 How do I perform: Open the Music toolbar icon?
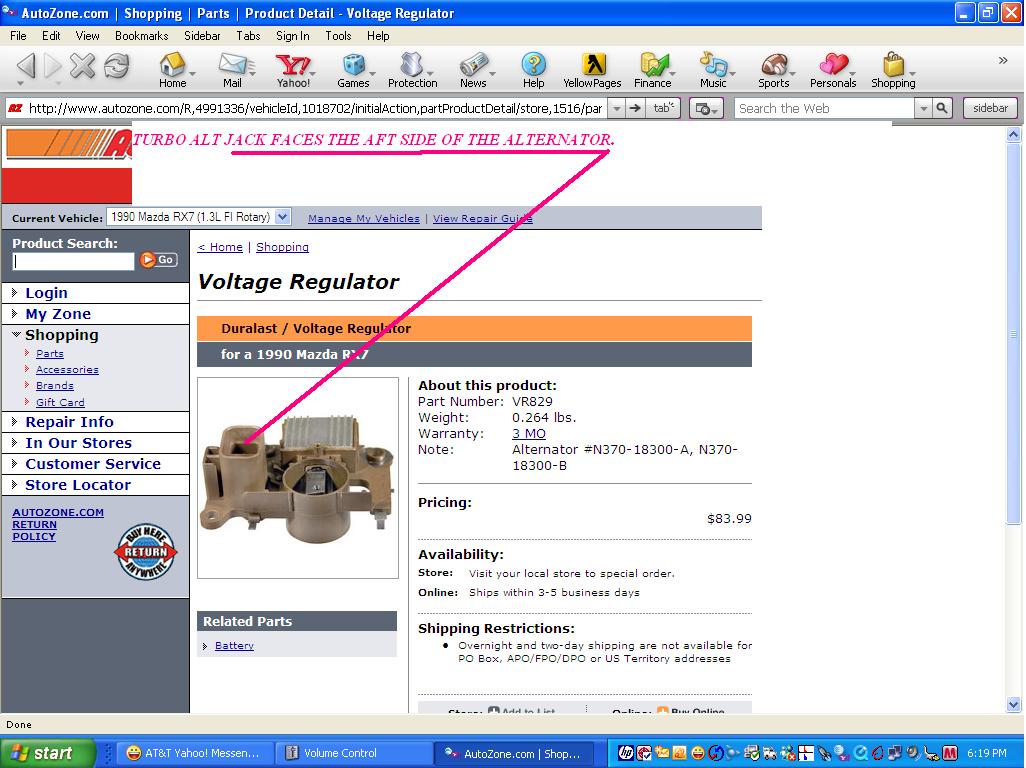[x=712, y=67]
